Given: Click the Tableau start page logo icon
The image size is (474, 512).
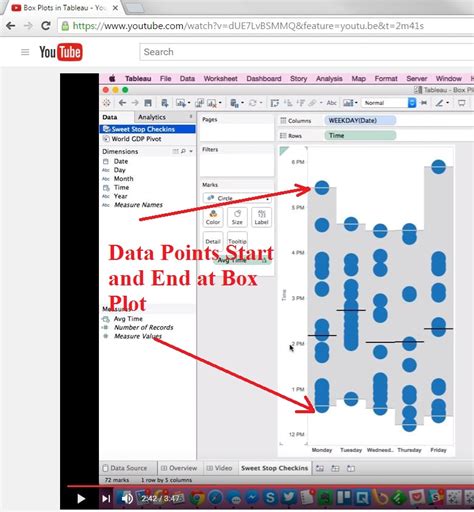Looking at the screenshot, I should [107, 103].
